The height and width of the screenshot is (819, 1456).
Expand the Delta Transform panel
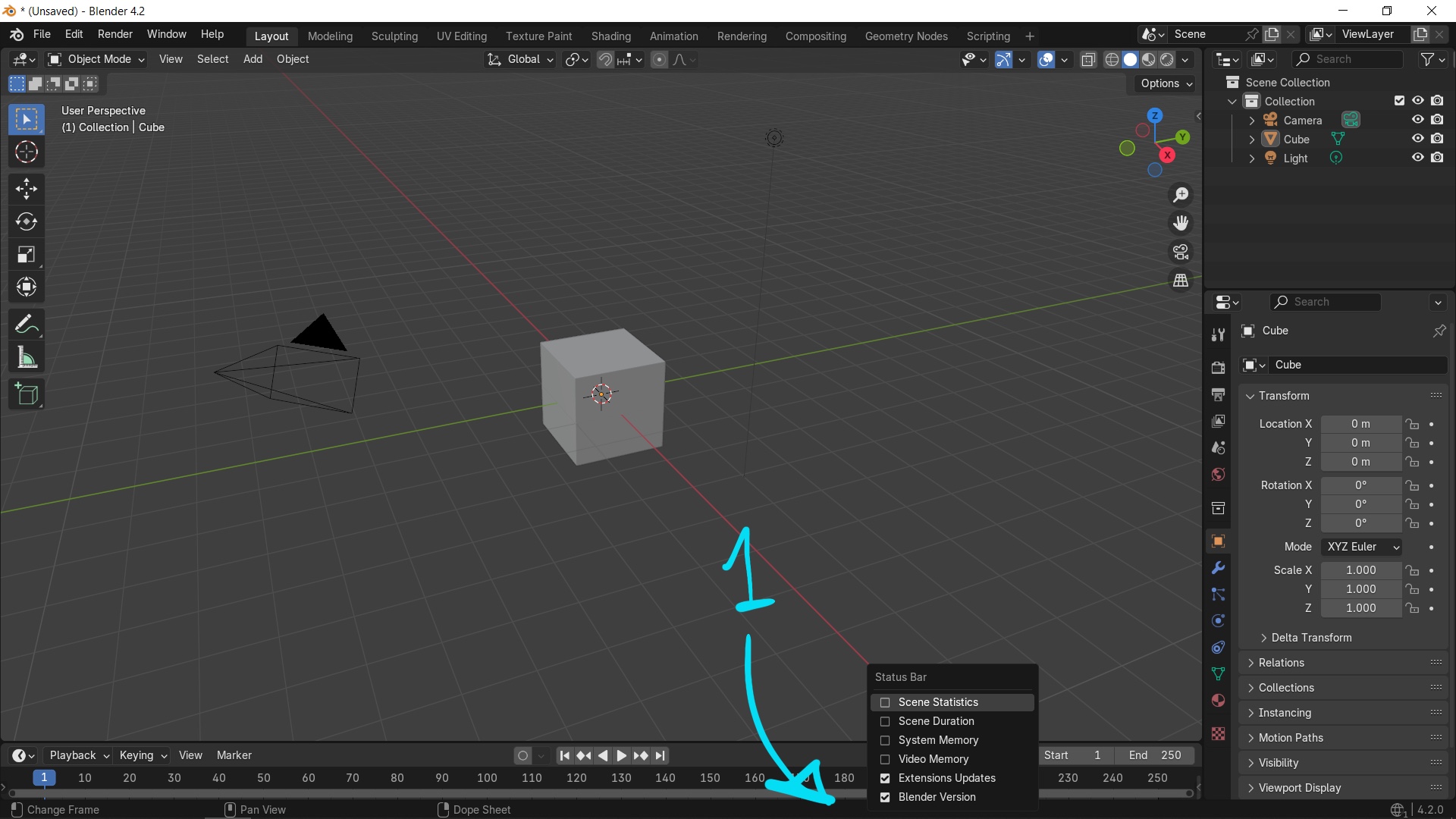click(x=1311, y=638)
